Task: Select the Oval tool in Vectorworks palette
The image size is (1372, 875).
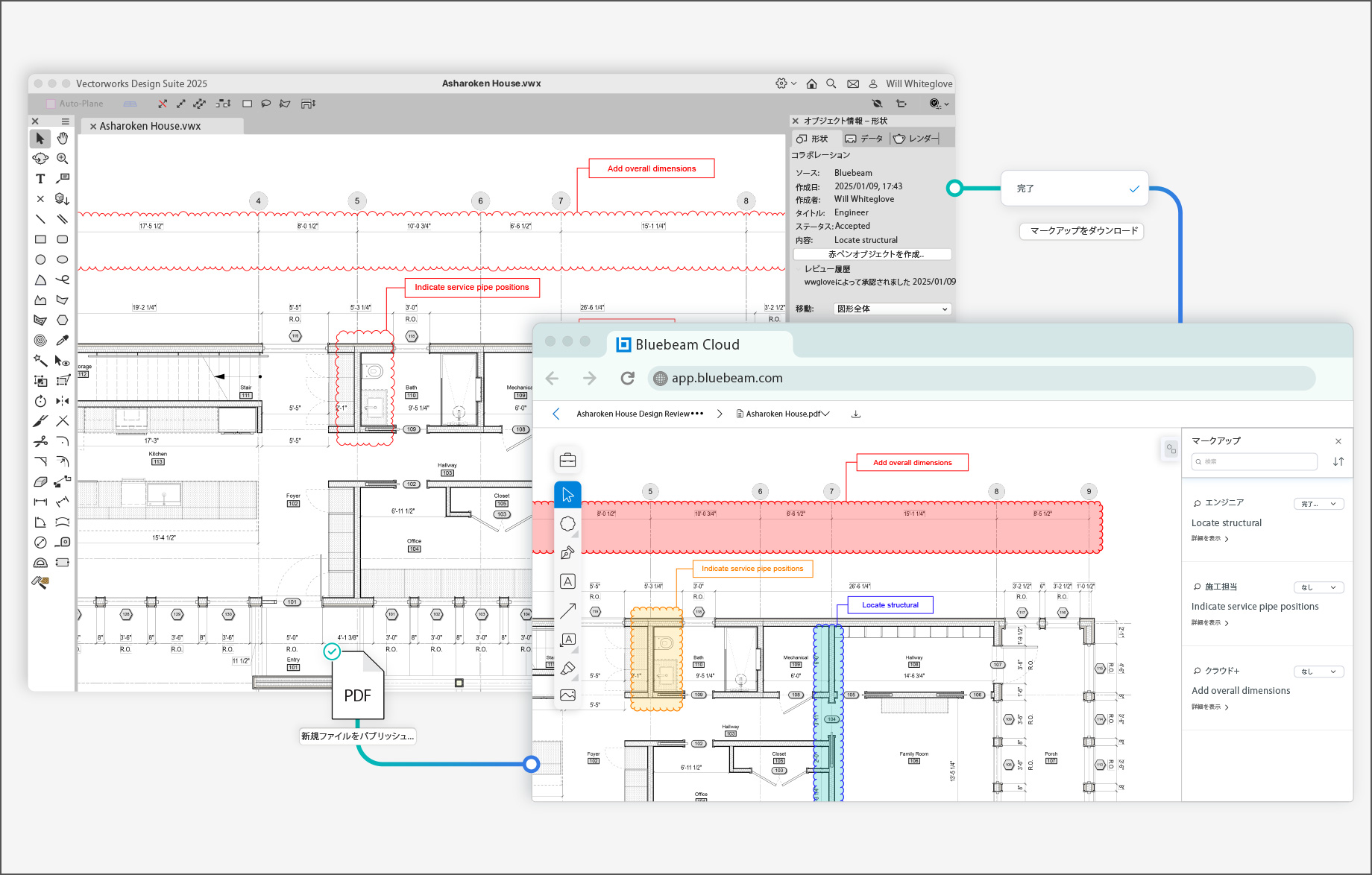Action: (63, 259)
